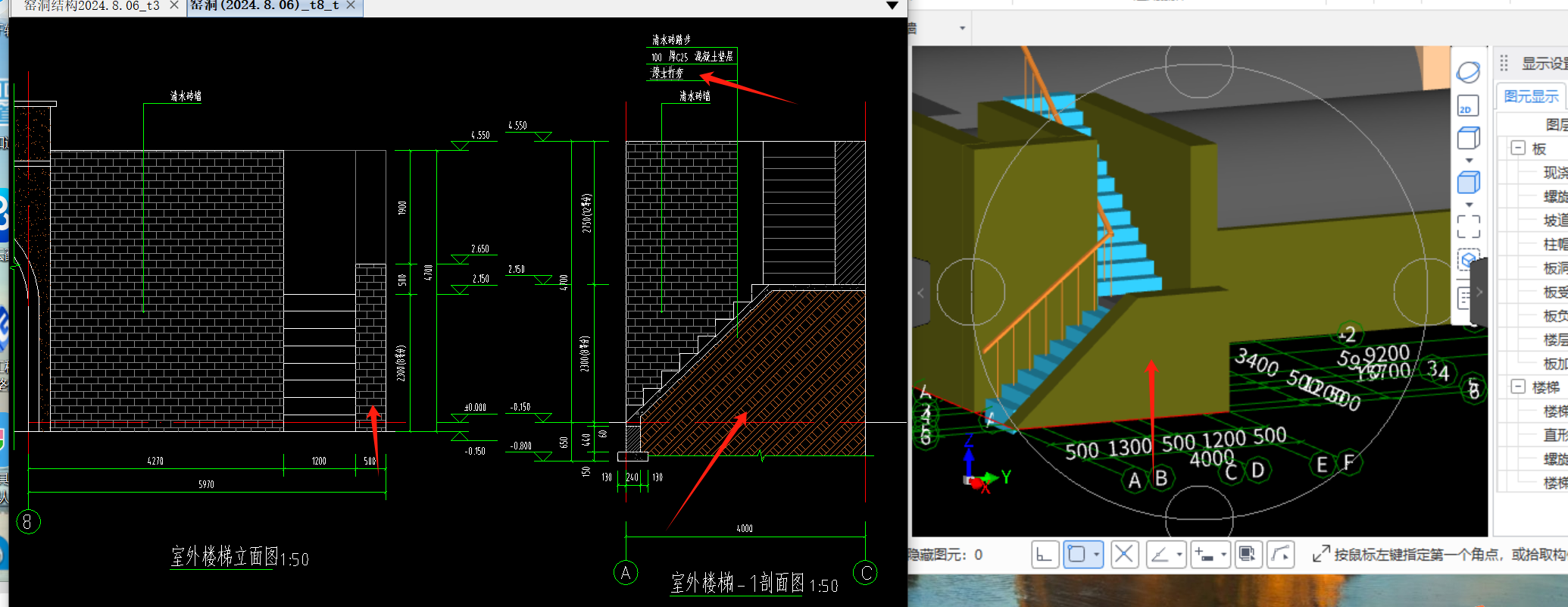
Task: Open the plus dimension tool dropdown arrow
Action: pos(1223,555)
